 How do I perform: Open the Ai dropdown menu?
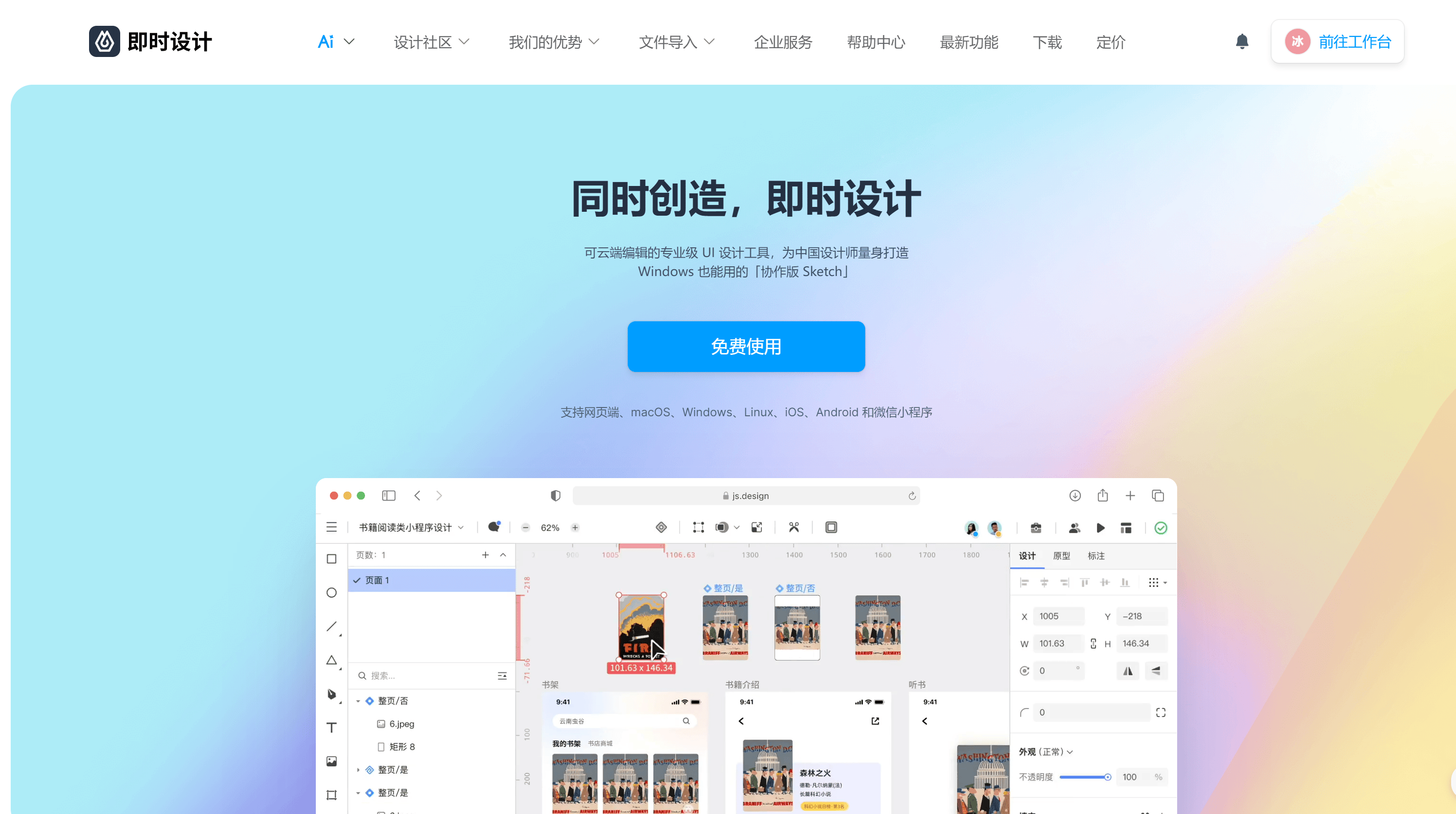336,42
